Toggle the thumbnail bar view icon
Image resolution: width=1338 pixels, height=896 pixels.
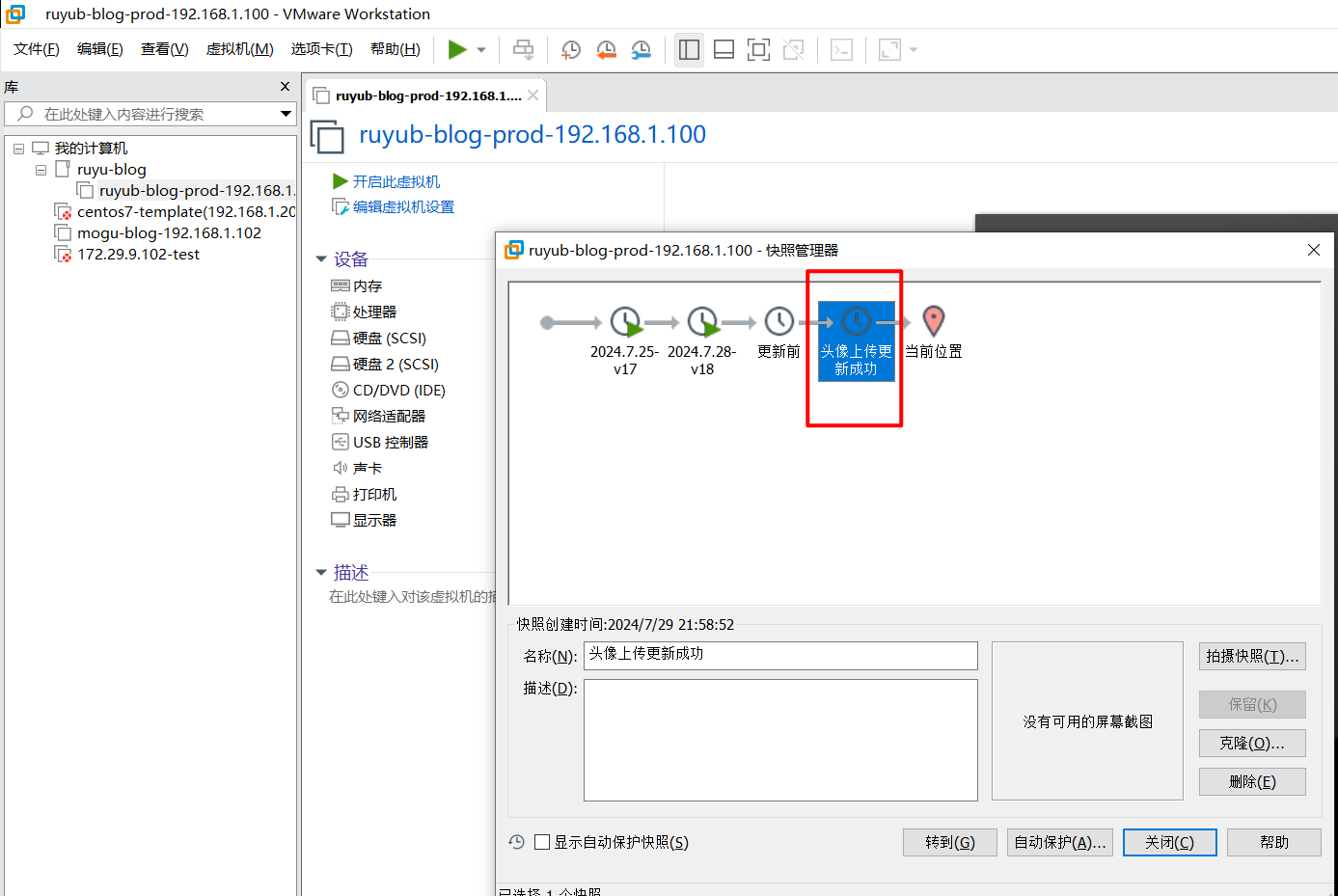click(724, 49)
